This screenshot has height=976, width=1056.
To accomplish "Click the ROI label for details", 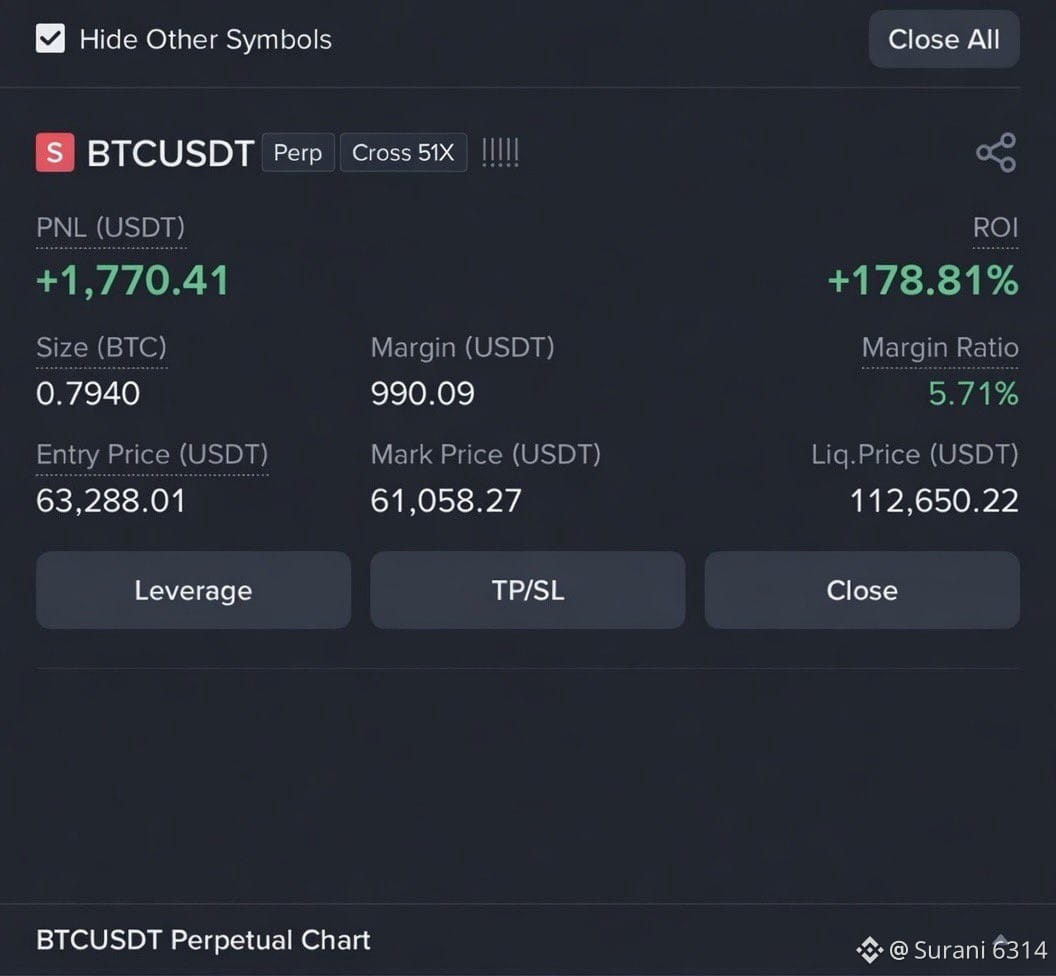I will pyautogui.click(x=995, y=228).
